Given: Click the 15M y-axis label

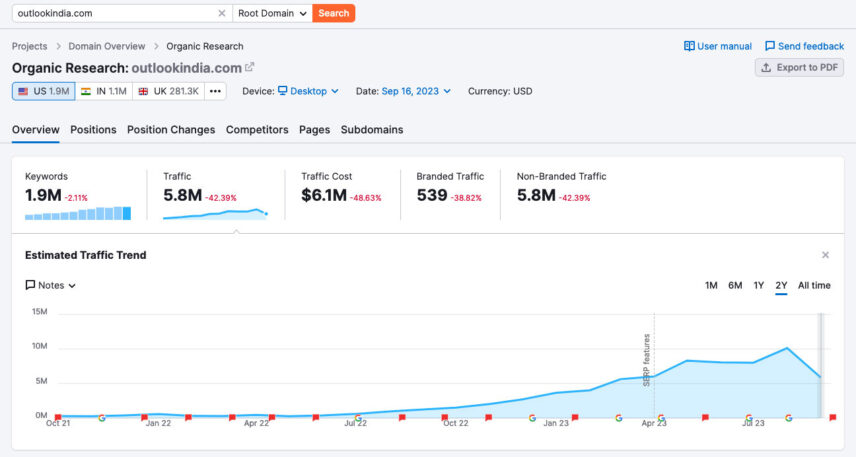Looking at the screenshot, I should [39, 312].
